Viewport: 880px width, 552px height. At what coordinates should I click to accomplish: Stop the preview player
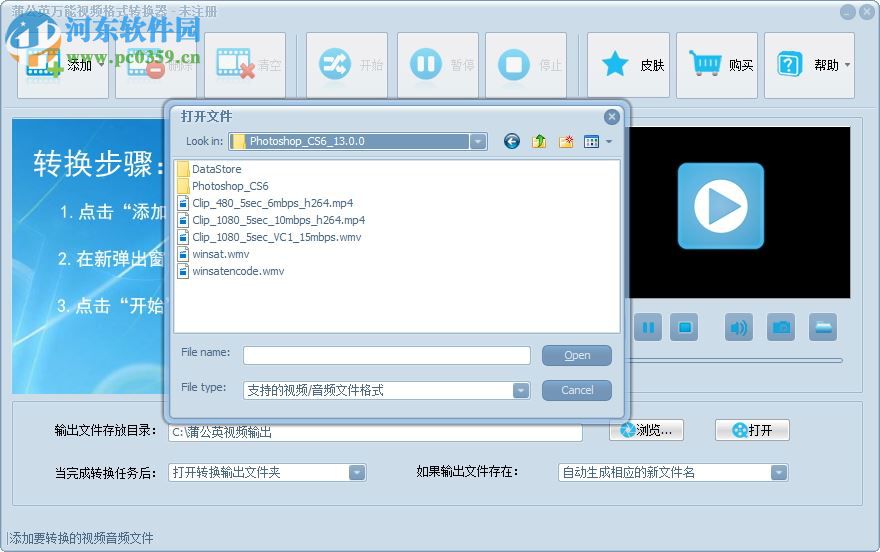pyautogui.click(x=684, y=328)
